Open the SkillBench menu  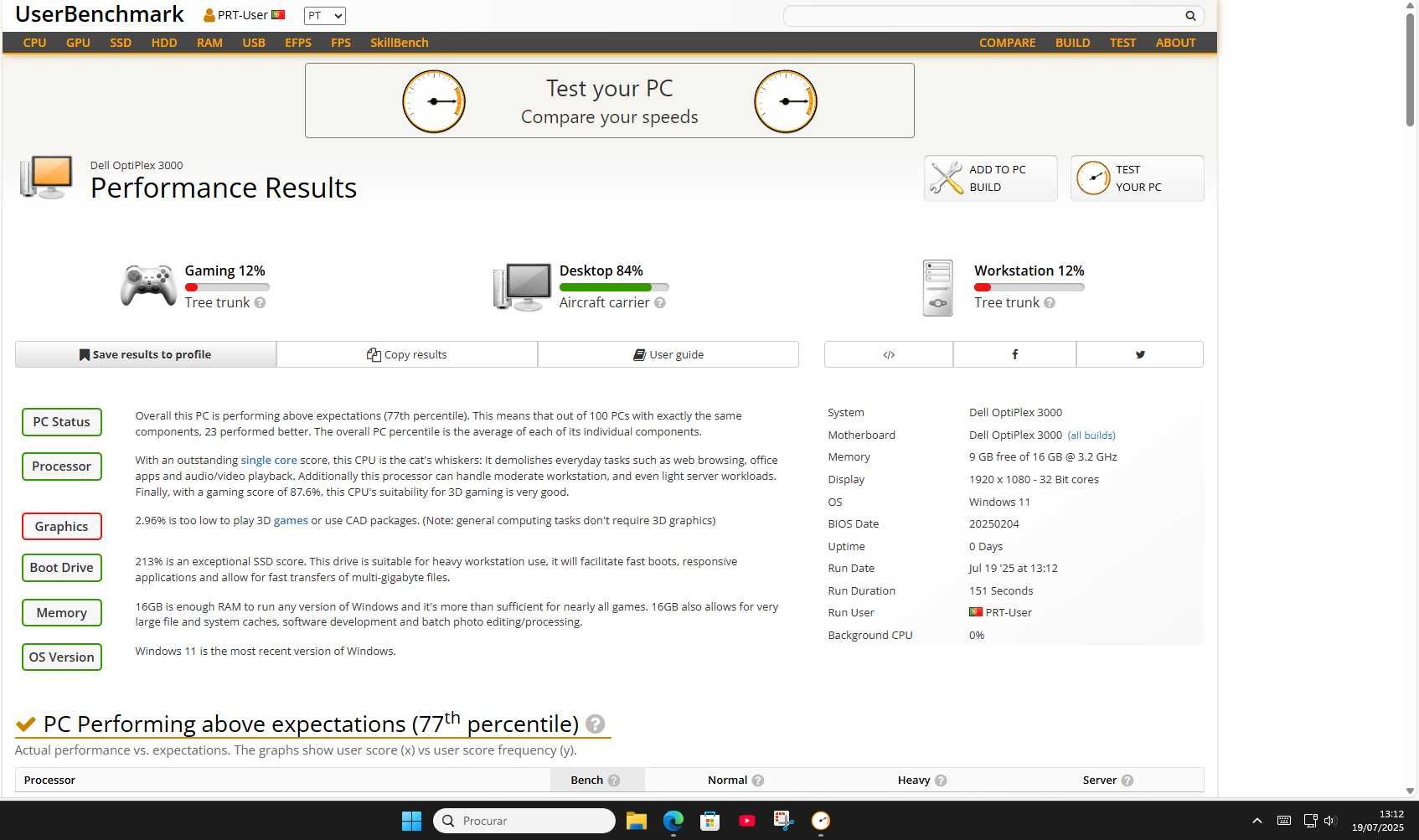coord(400,43)
